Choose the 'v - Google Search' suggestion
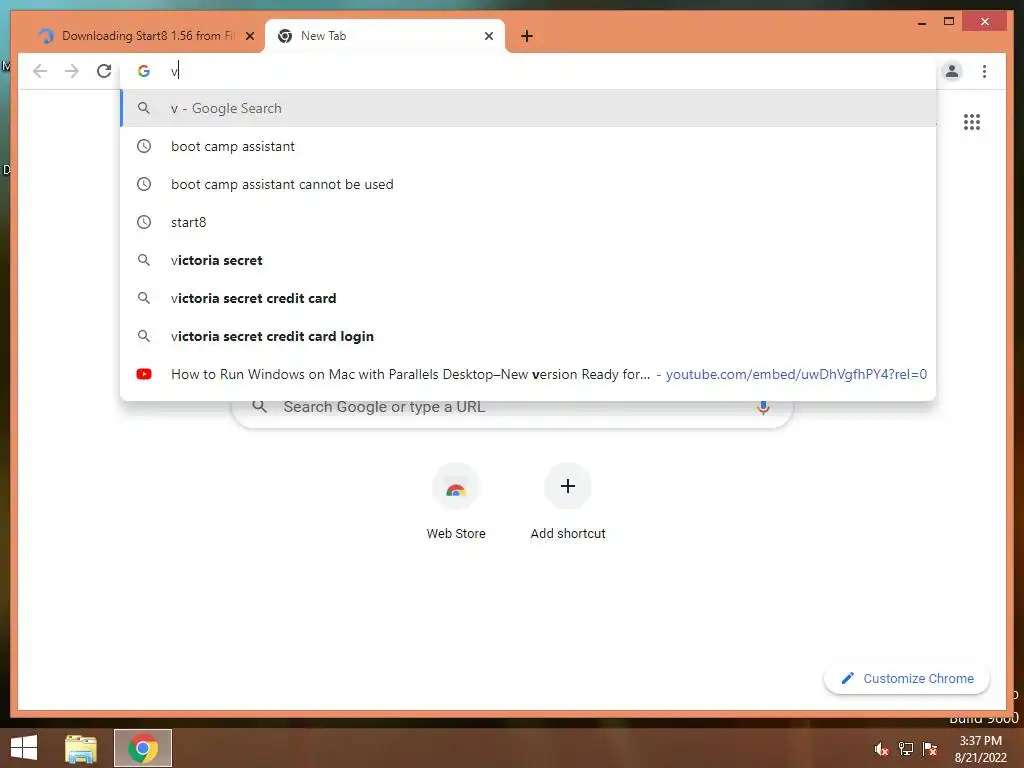Viewport: 1024px width, 768px height. point(528,108)
